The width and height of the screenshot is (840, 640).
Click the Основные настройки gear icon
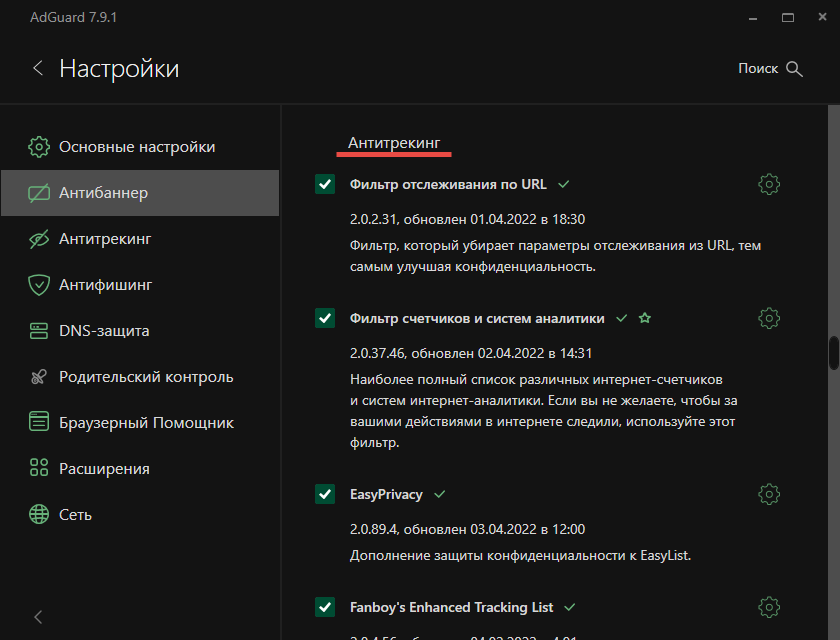(x=39, y=147)
